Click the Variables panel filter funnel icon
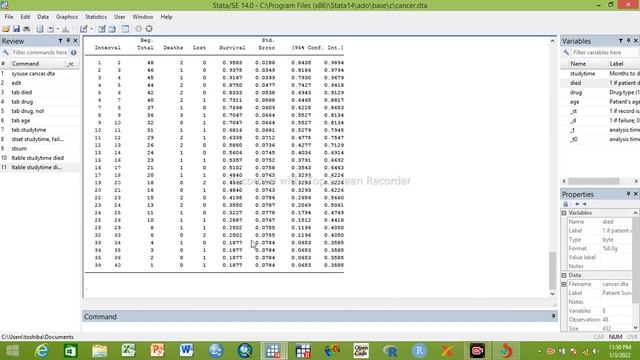Screen dimensions: 640x360 pos(621,41)
